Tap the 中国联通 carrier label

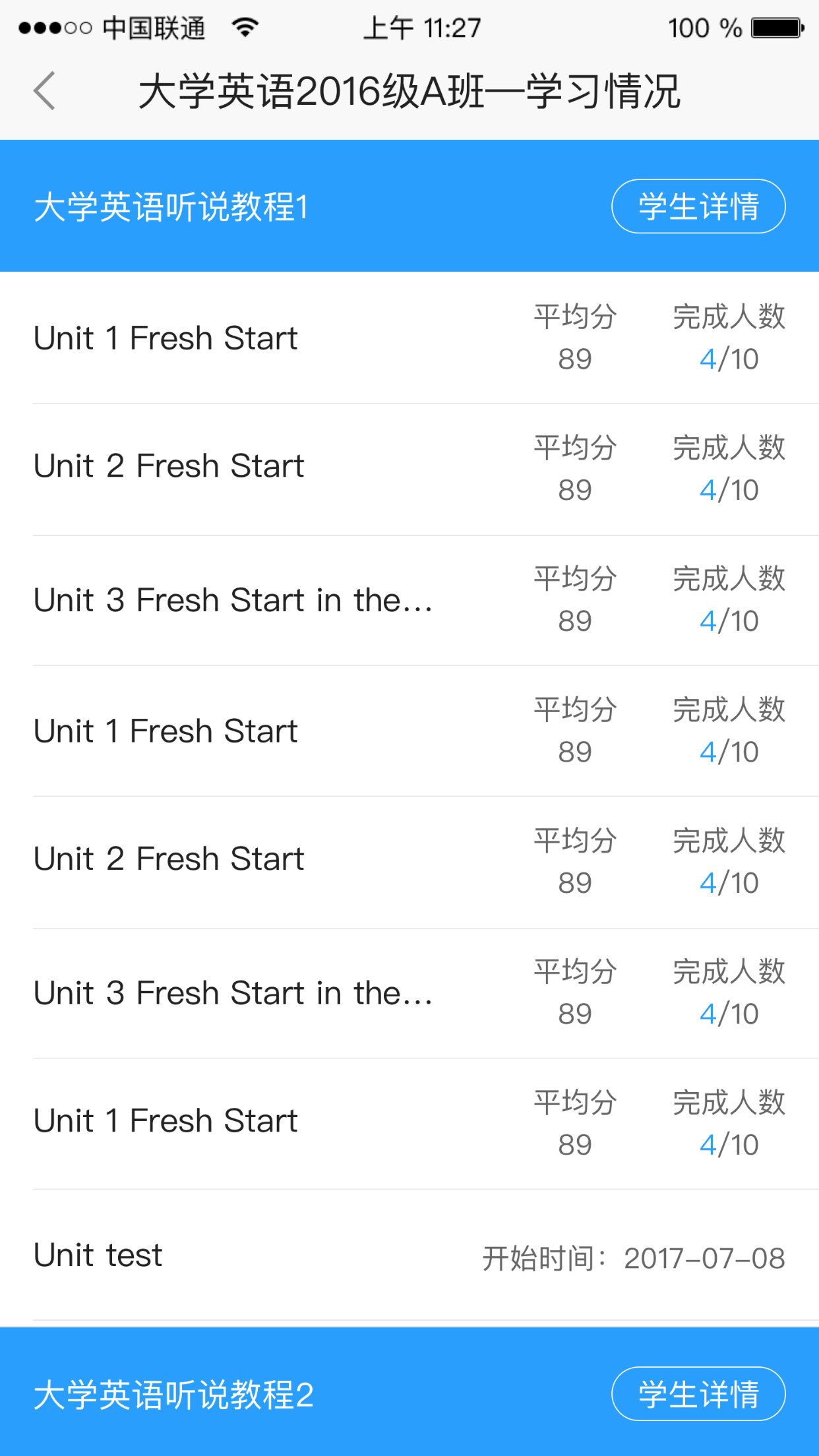point(153,28)
